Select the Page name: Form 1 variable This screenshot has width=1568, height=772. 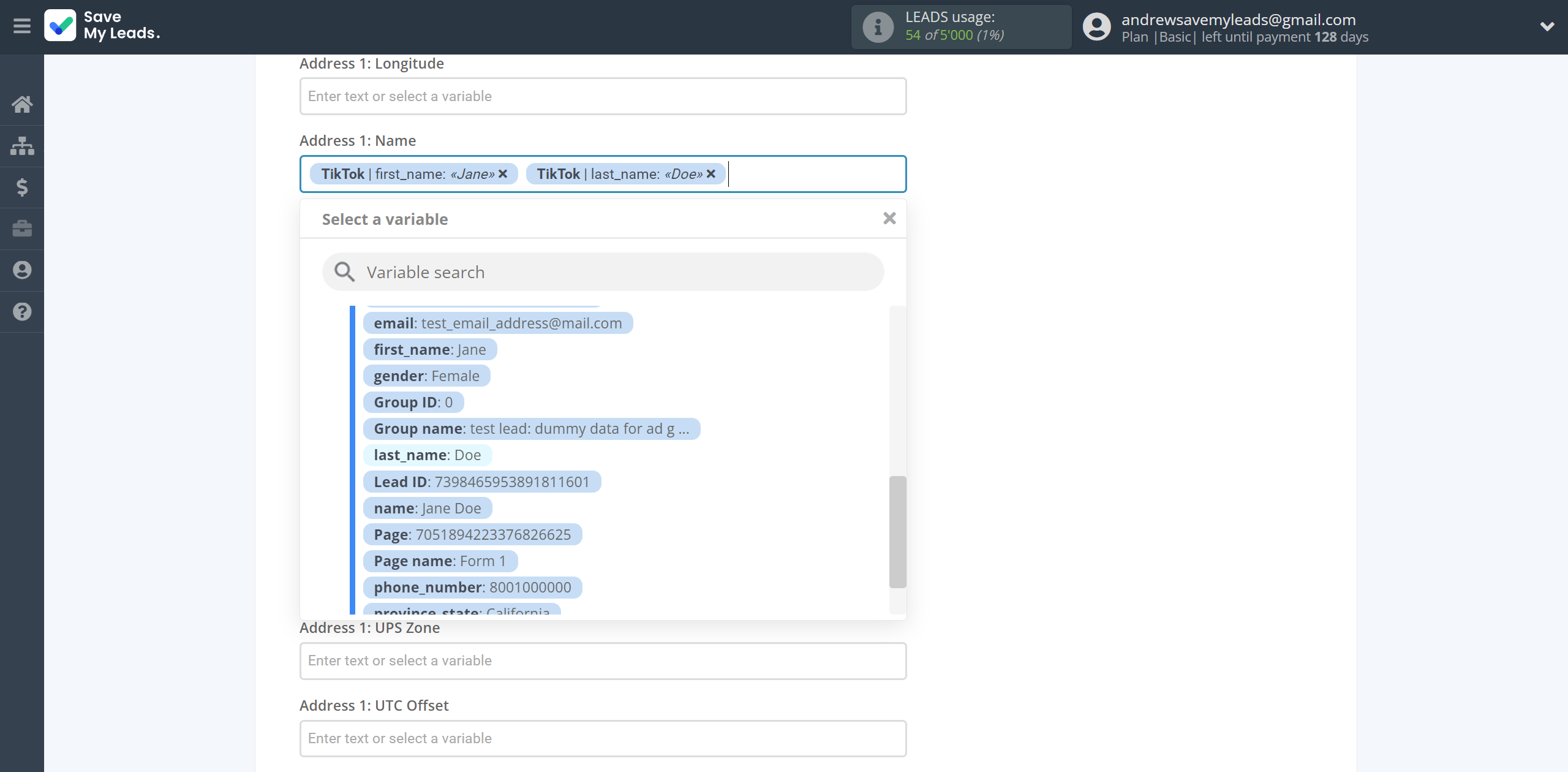pos(440,561)
